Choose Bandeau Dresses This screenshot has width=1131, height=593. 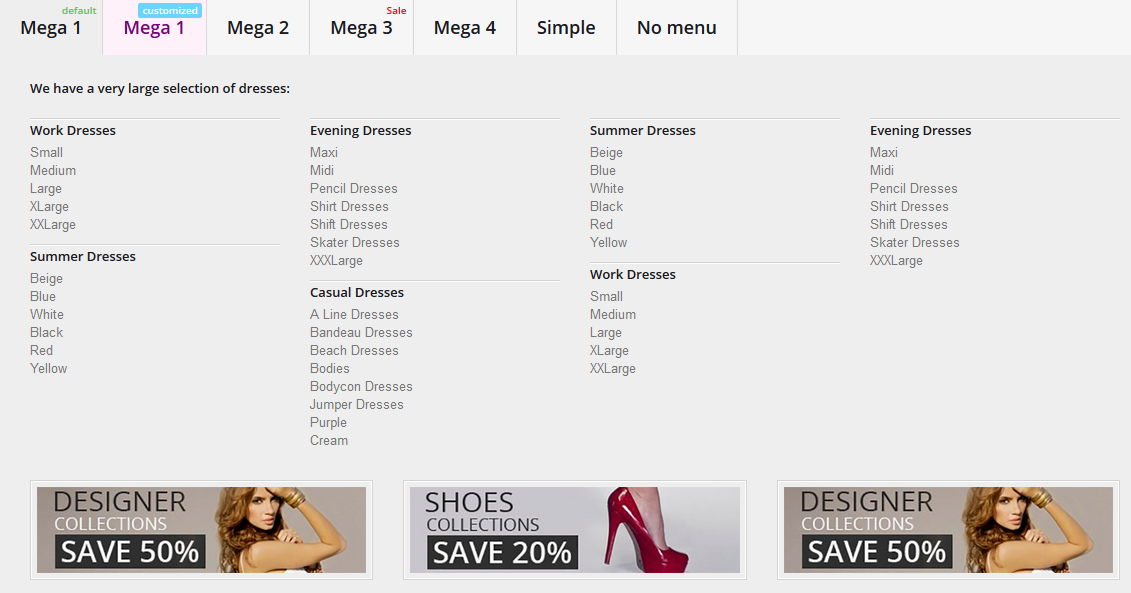tap(361, 333)
